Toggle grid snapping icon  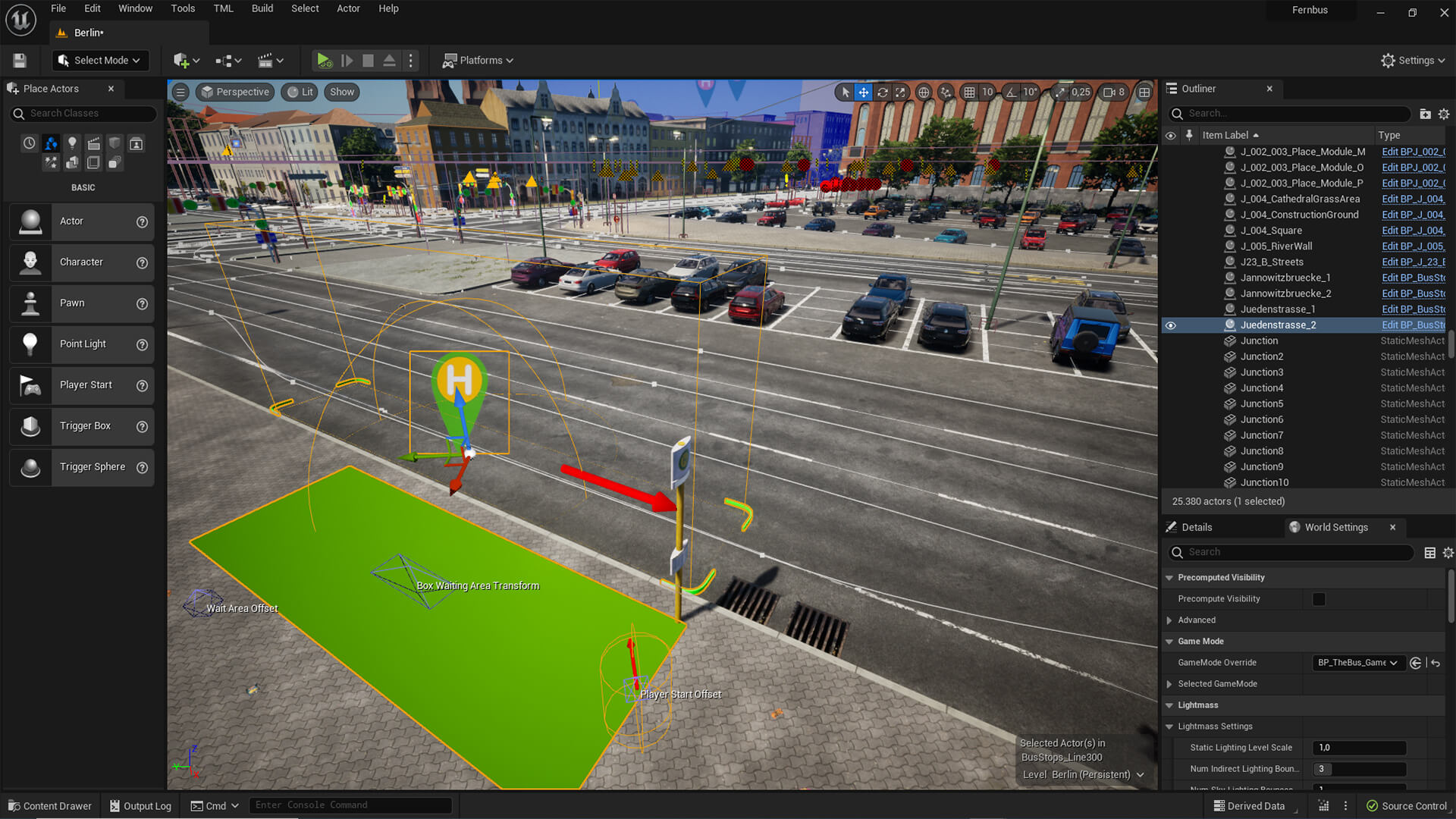(969, 93)
